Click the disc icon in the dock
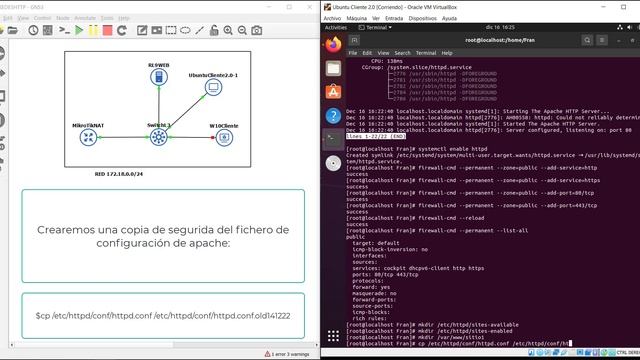 [x=333, y=163]
